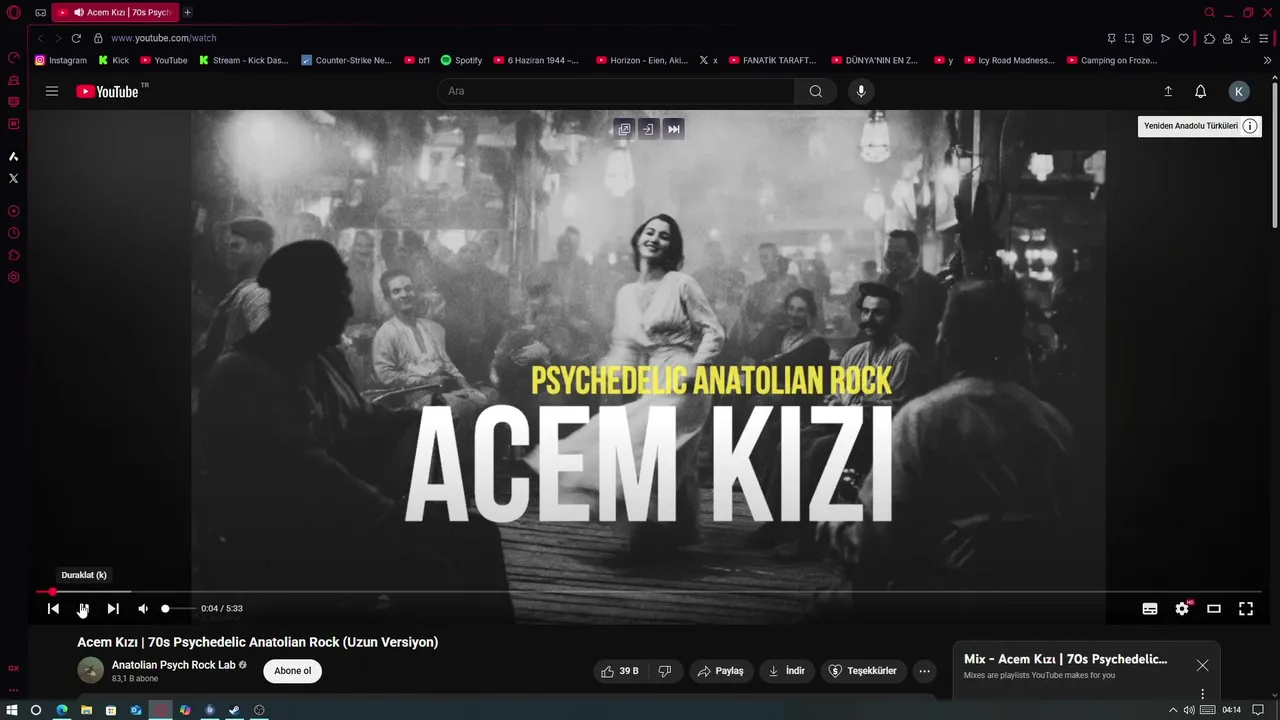Open Anatolian Psych Rock Lab channel link

coord(173,665)
